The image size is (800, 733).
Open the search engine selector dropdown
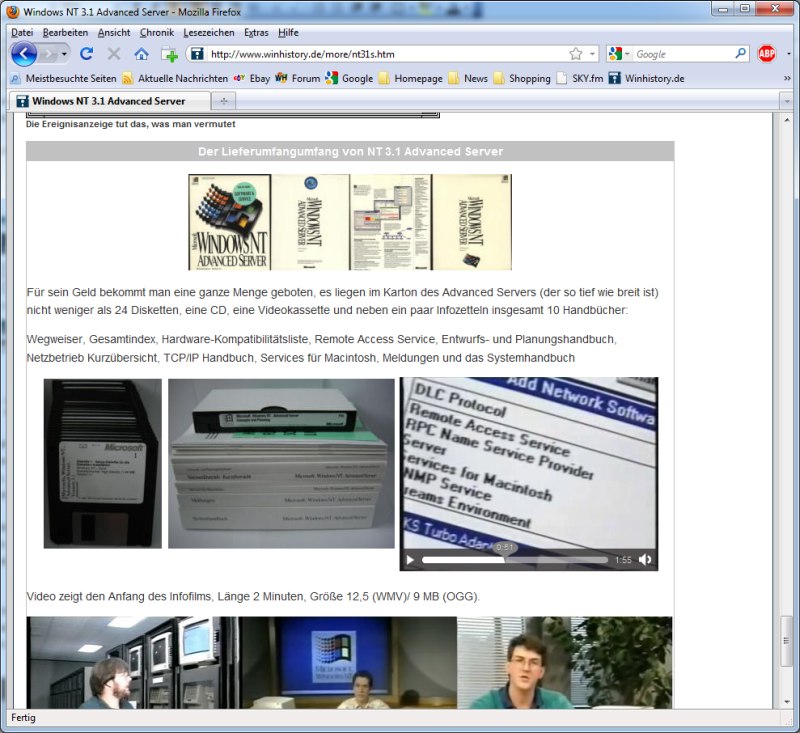[619, 54]
